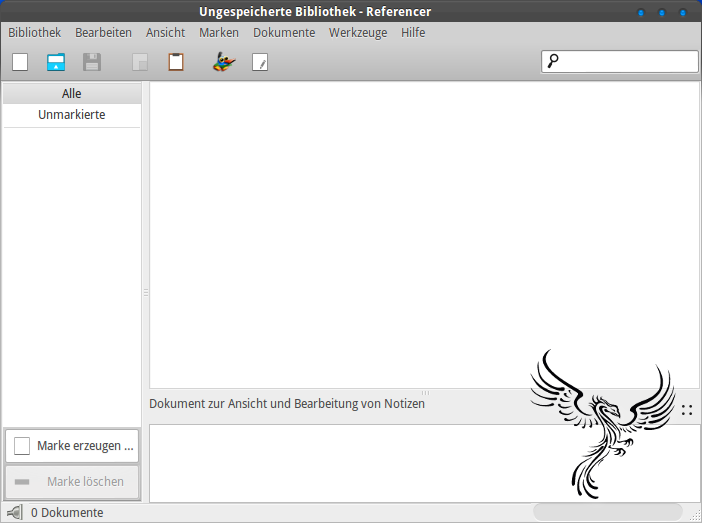Click the floppy disk save icon
The image size is (702, 523).
coord(92,62)
